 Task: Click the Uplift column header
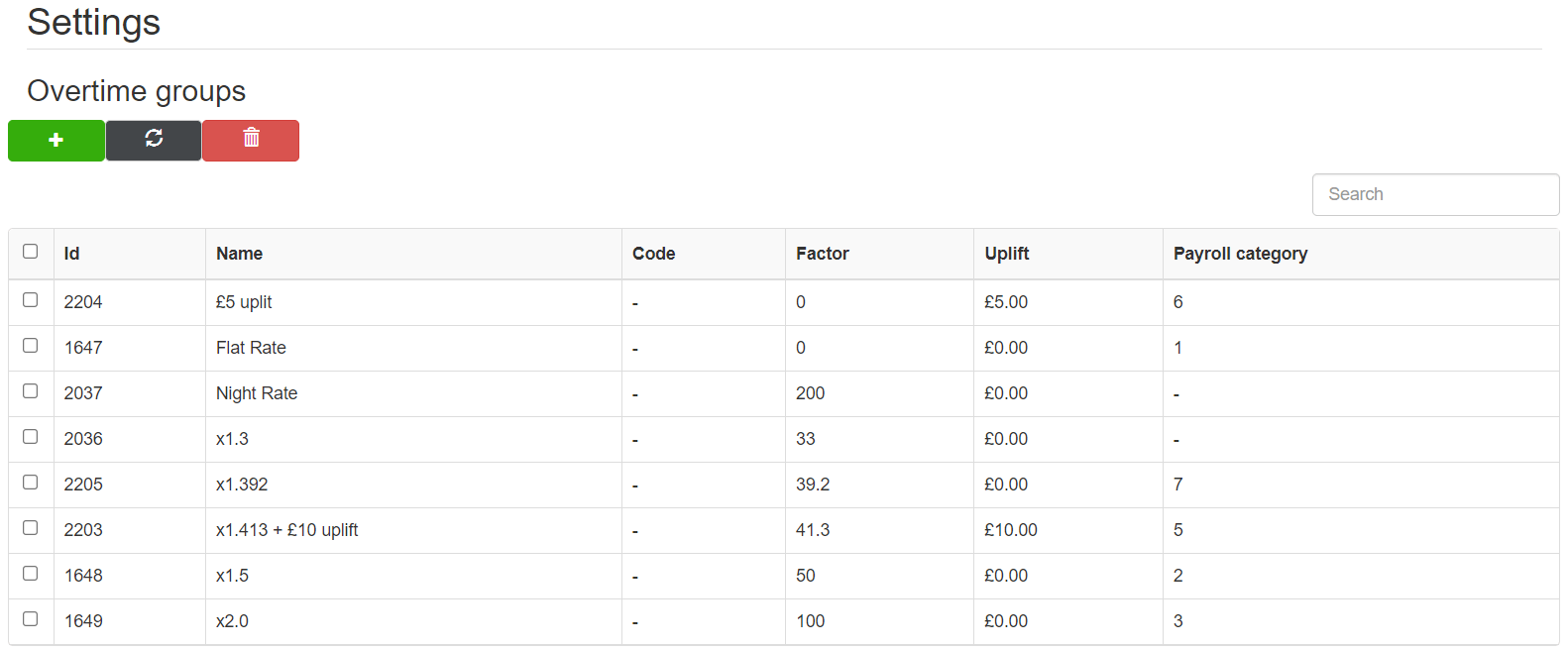[x=1006, y=254]
